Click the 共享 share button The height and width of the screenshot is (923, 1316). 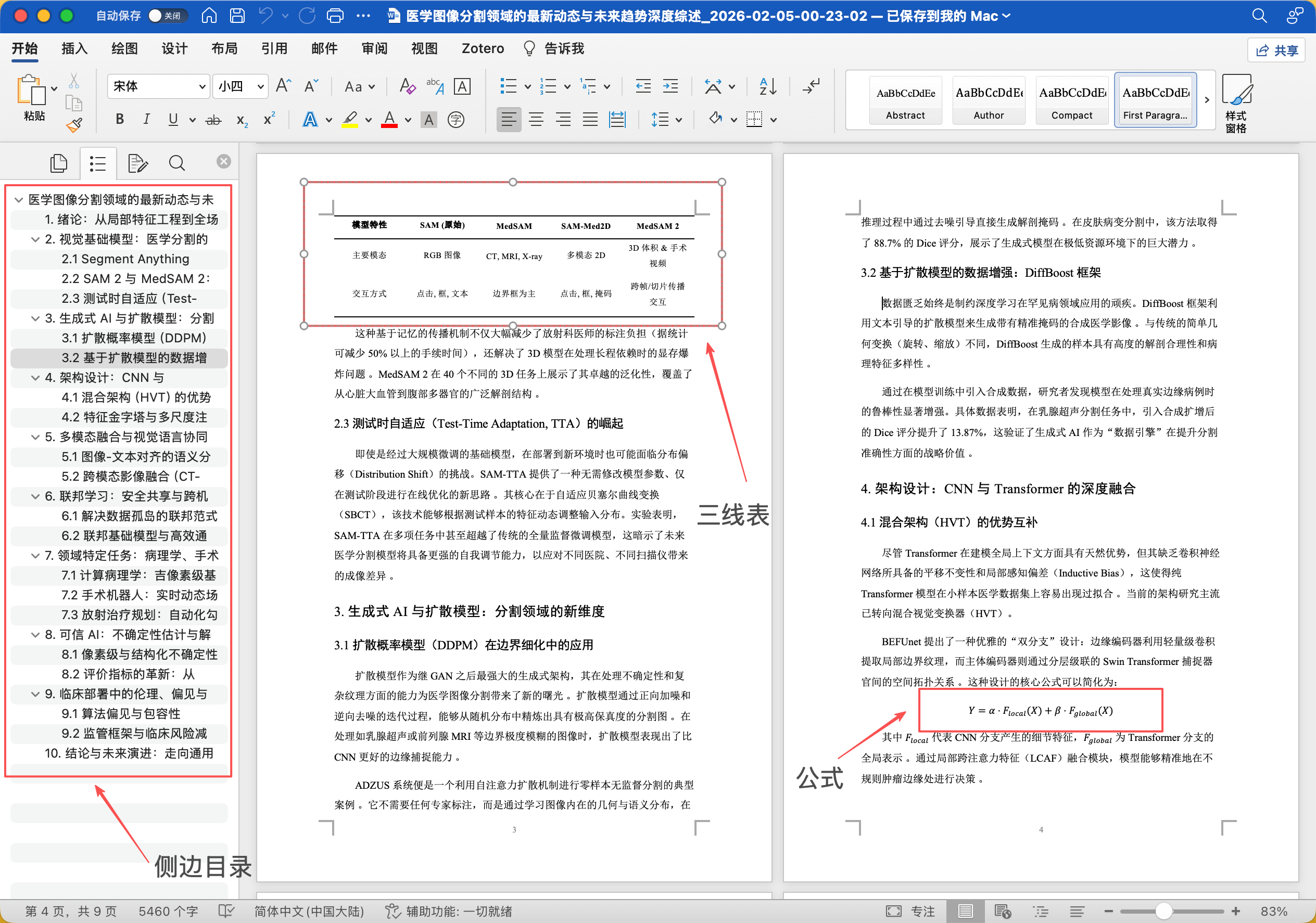[x=1276, y=50]
